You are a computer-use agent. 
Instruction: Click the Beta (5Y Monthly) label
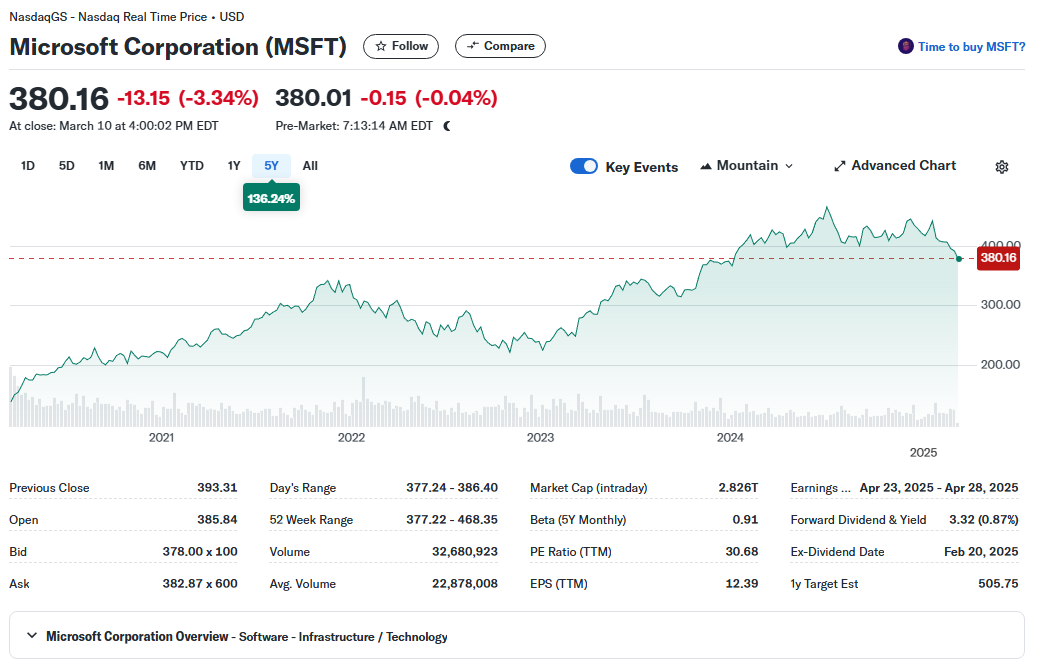(x=578, y=520)
